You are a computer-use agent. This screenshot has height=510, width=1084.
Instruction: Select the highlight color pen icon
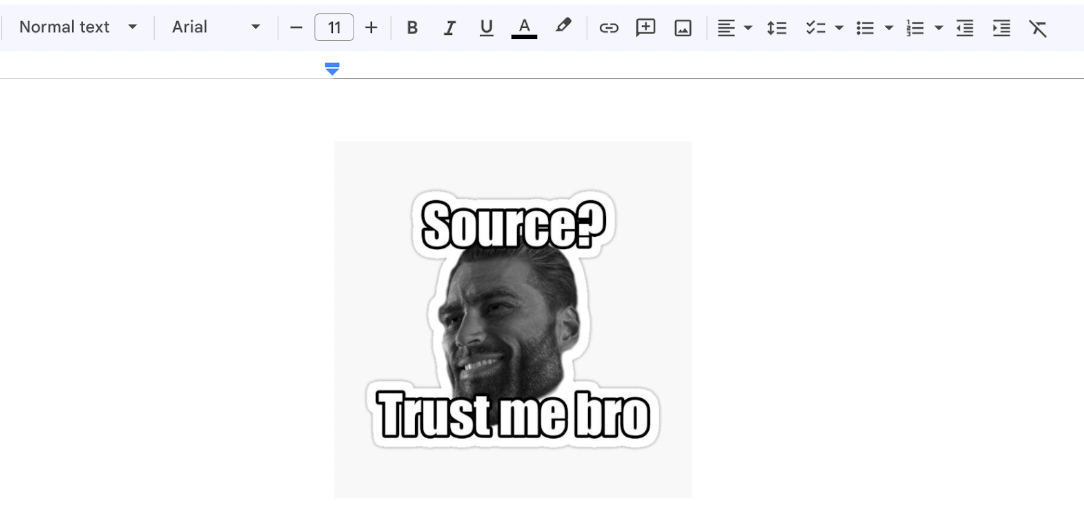pos(563,27)
